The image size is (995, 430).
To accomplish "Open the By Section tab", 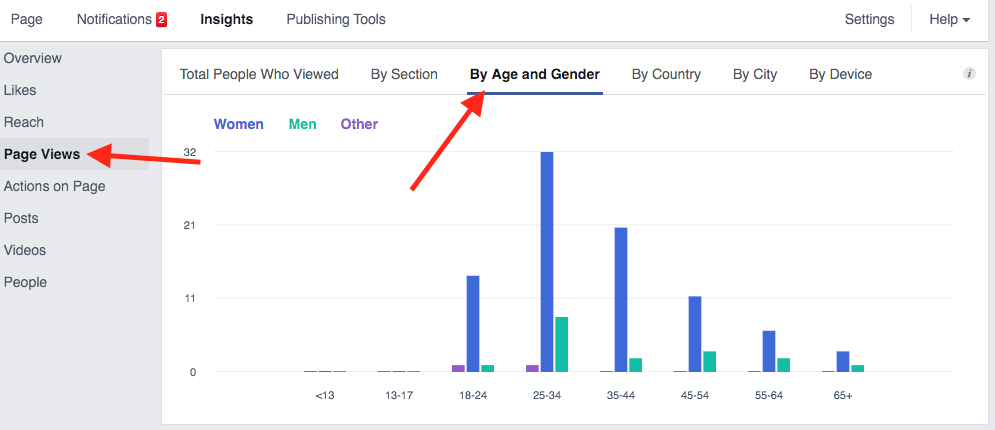I will [404, 74].
